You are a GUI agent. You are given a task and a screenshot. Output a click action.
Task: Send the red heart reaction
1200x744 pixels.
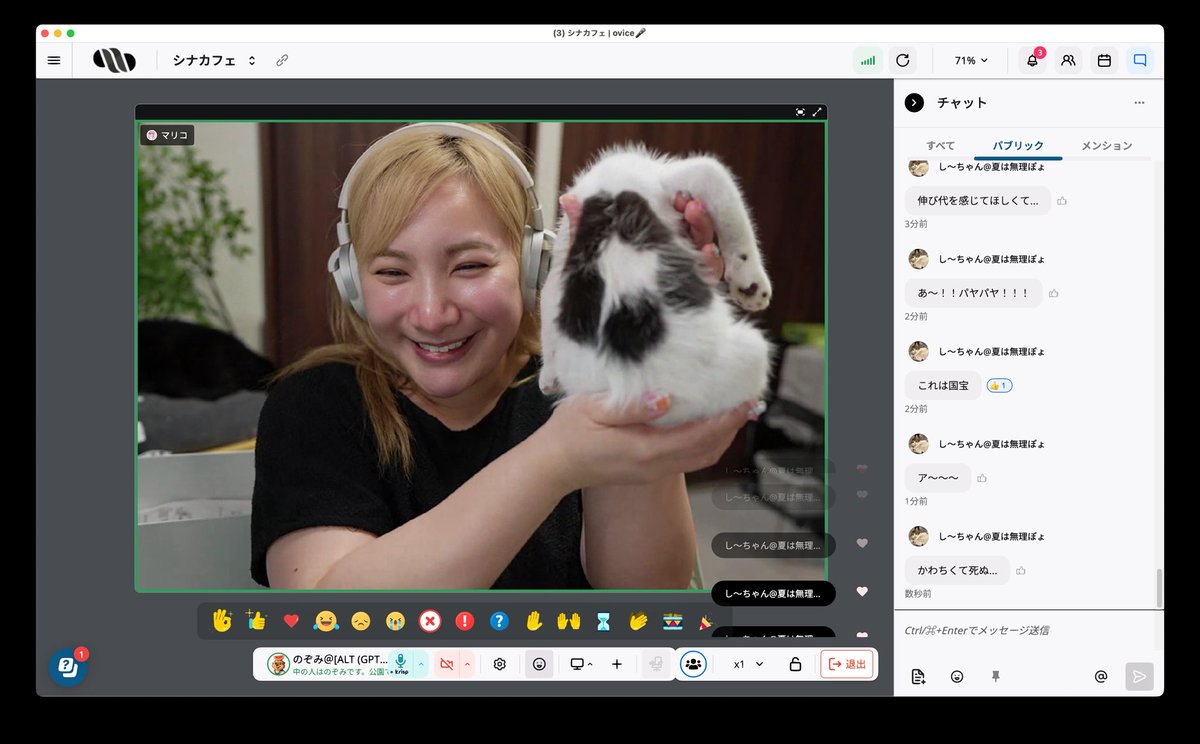point(291,621)
